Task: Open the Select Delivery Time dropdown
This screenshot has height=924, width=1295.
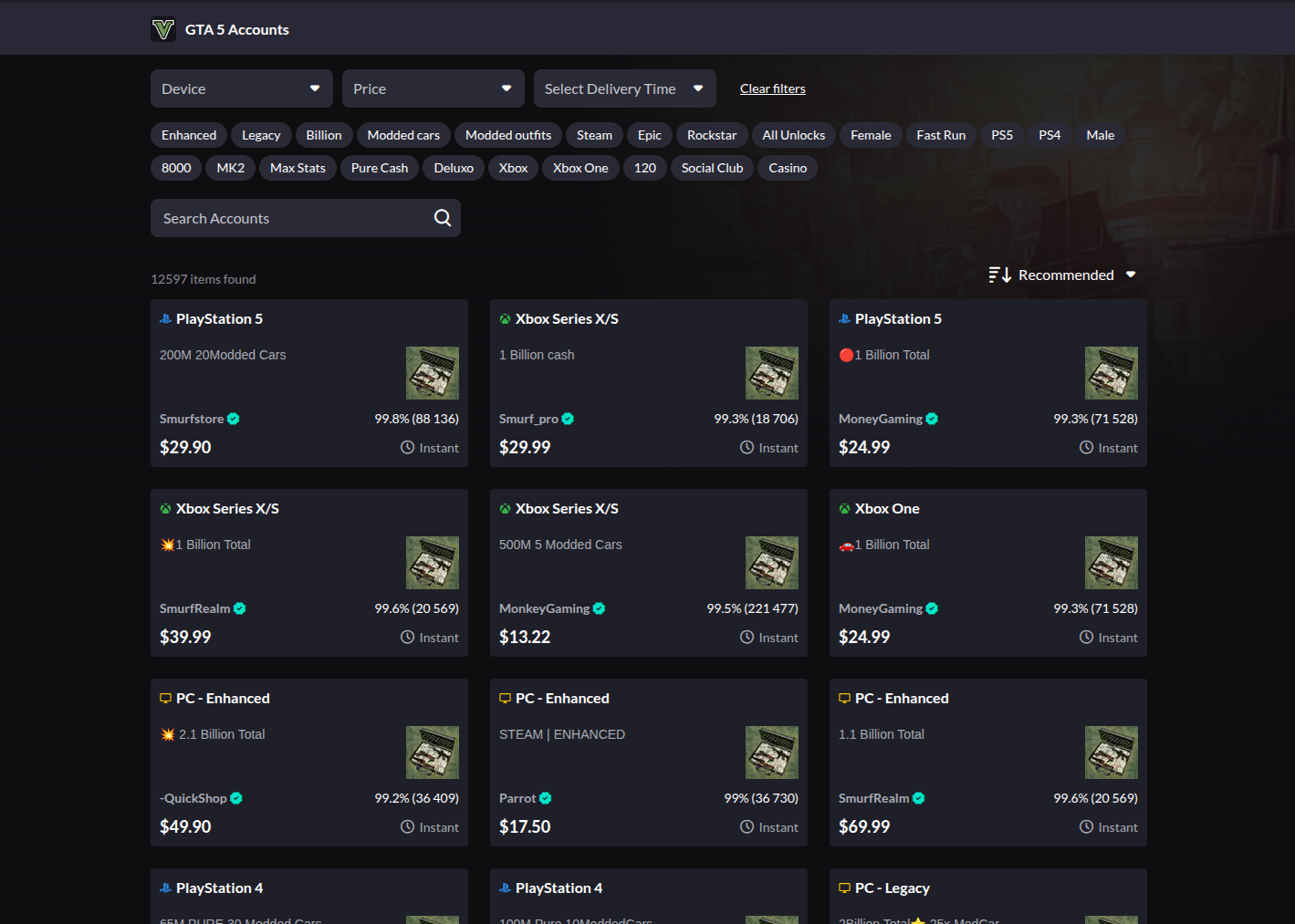Action: (624, 88)
